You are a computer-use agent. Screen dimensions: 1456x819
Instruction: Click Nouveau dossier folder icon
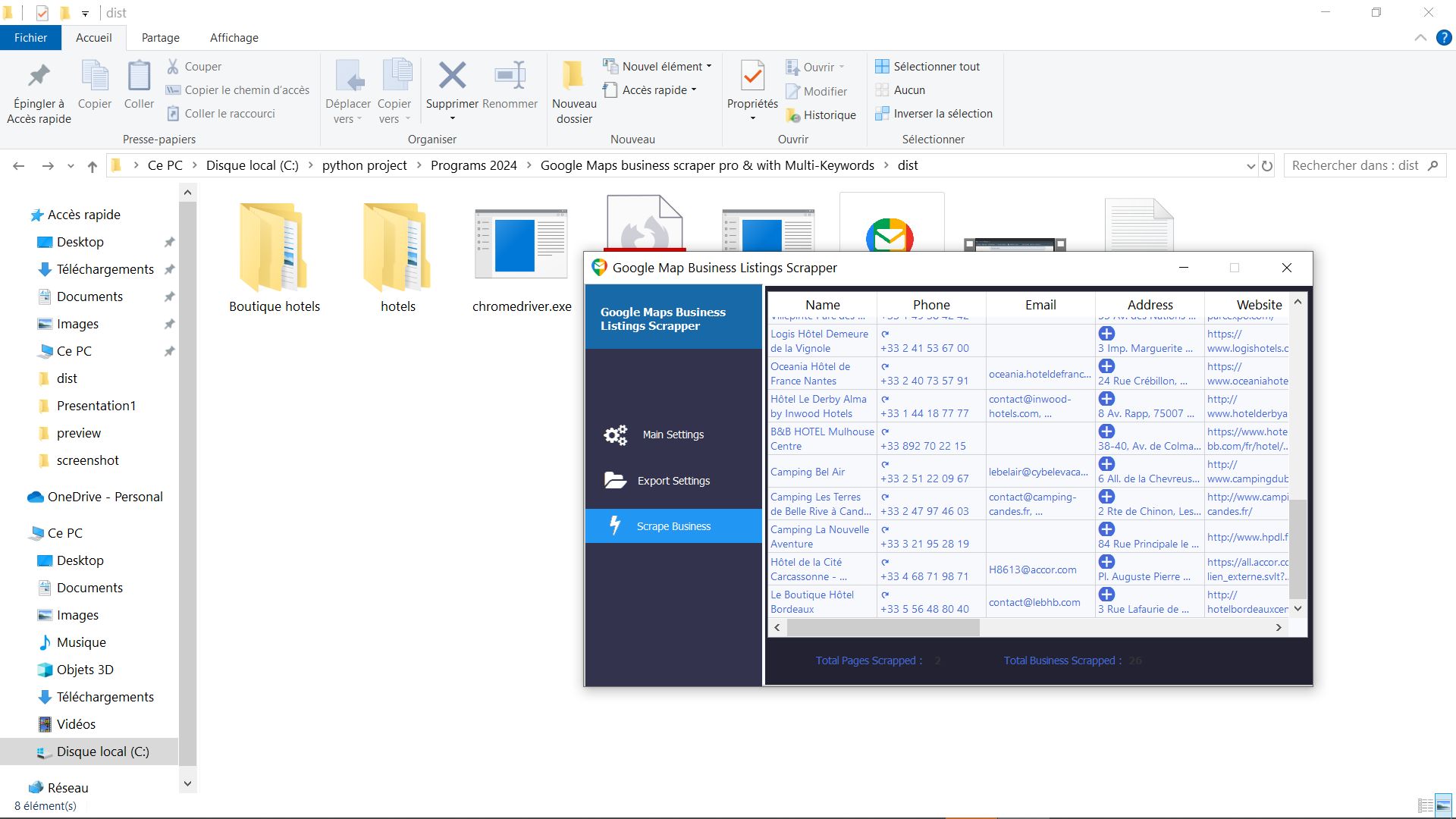click(573, 75)
